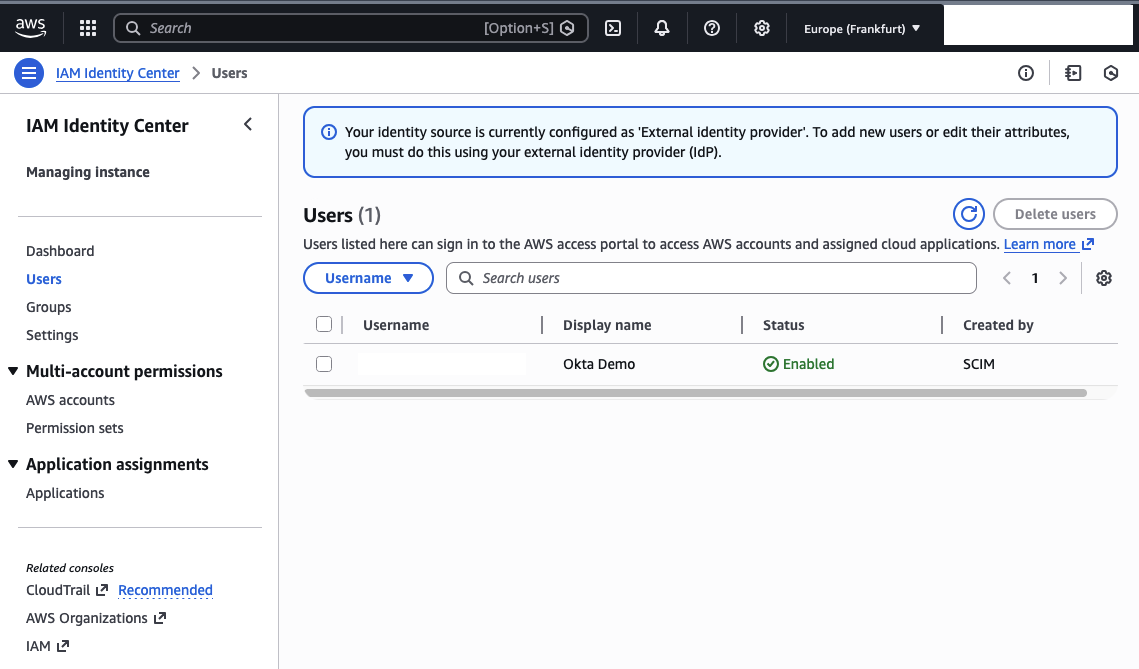Open Permission sets from the sidebar
The height and width of the screenshot is (669, 1139).
[x=74, y=427]
